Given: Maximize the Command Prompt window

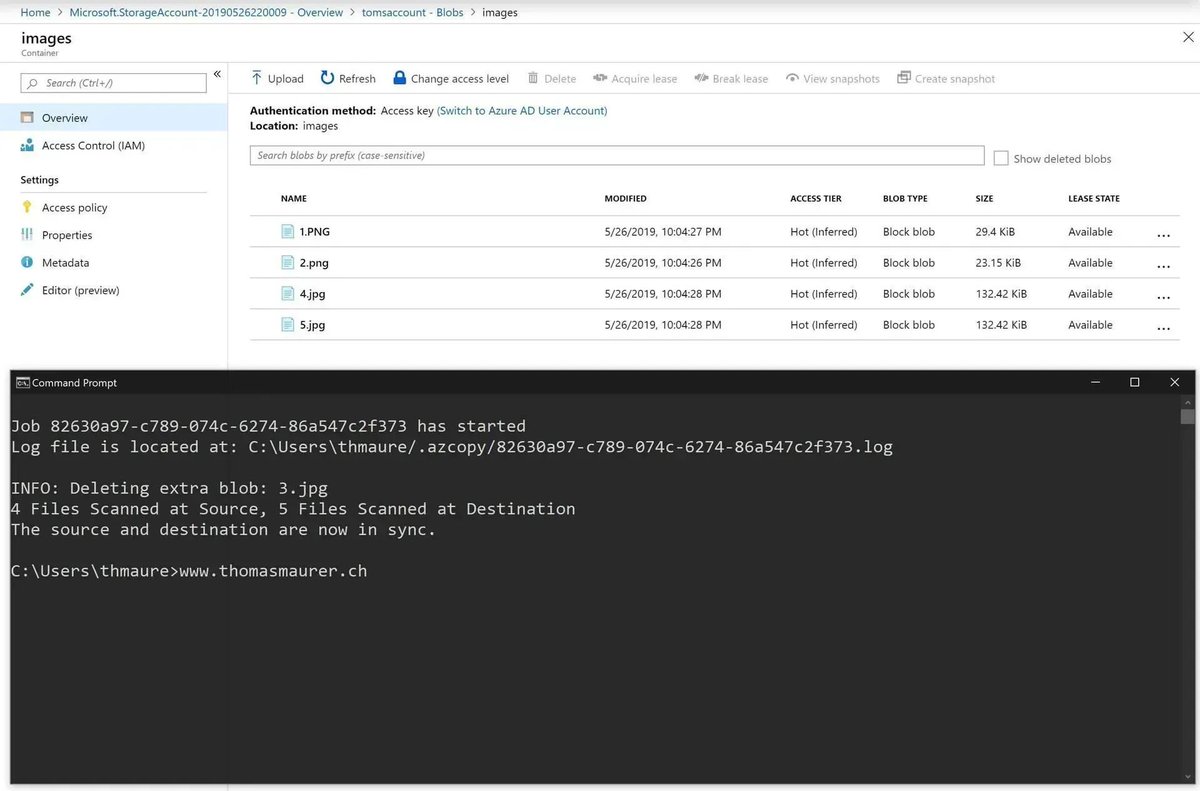Looking at the screenshot, I should 1135,382.
